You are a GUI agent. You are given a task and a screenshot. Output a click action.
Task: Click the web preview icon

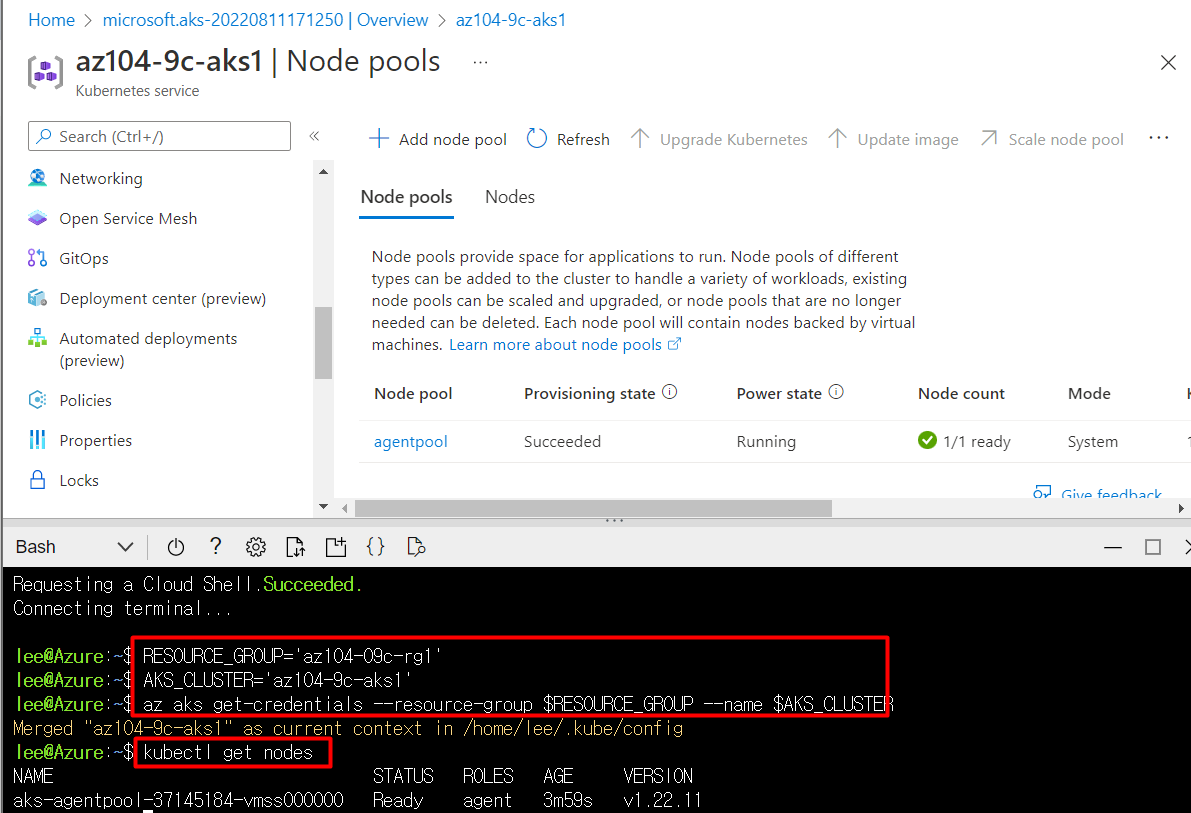(x=415, y=547)
